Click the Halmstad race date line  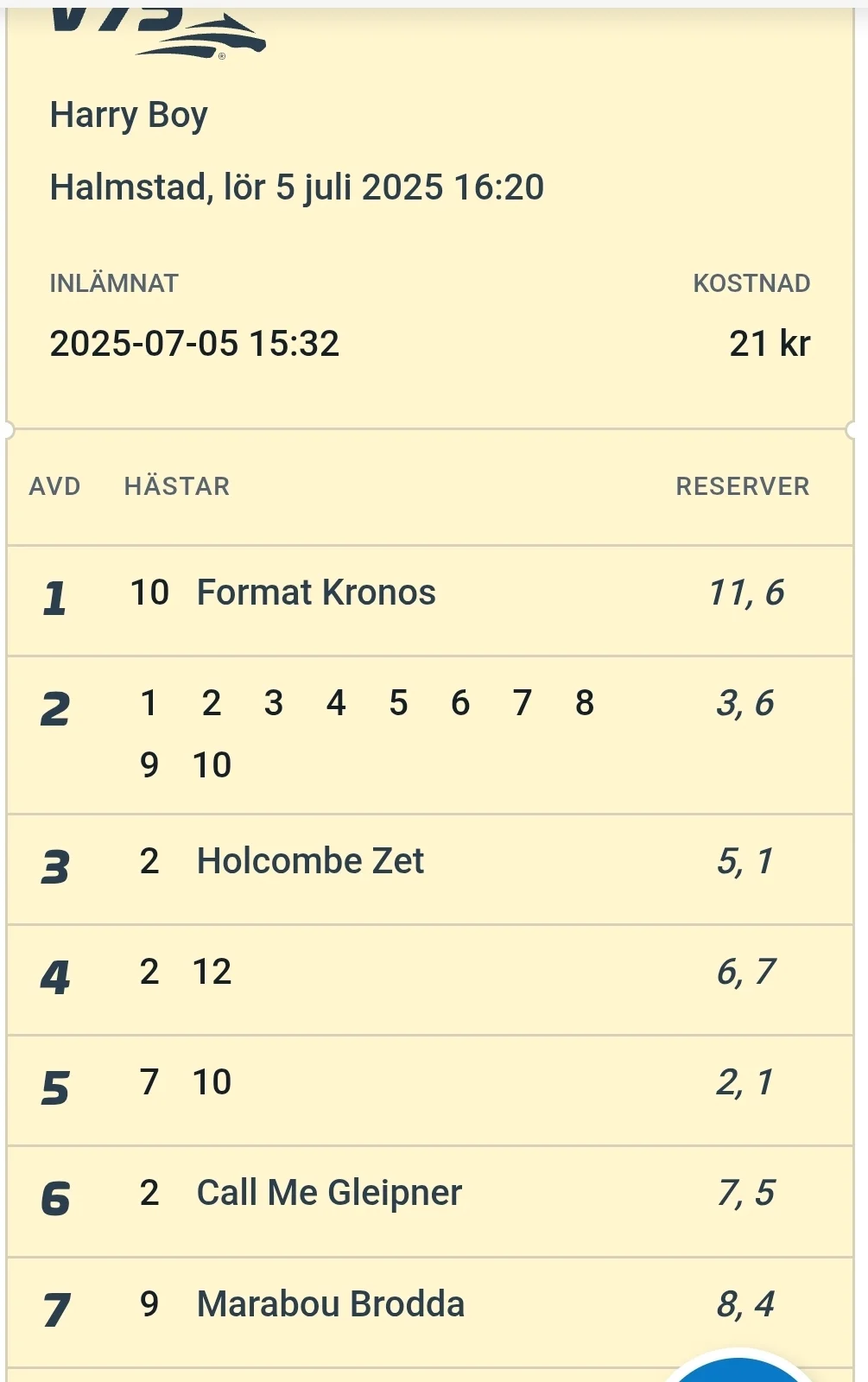click(297, 187)
